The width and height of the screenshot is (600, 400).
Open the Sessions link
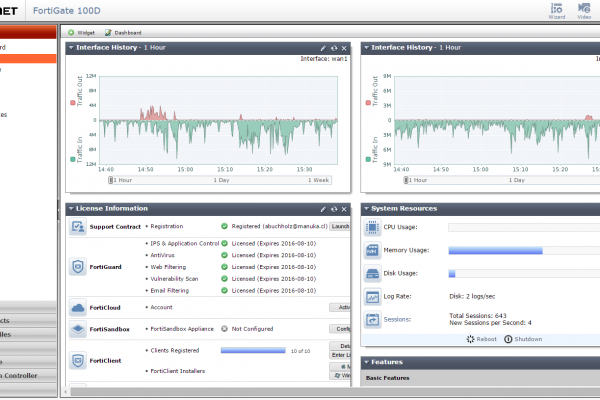(x=397, y=319)
